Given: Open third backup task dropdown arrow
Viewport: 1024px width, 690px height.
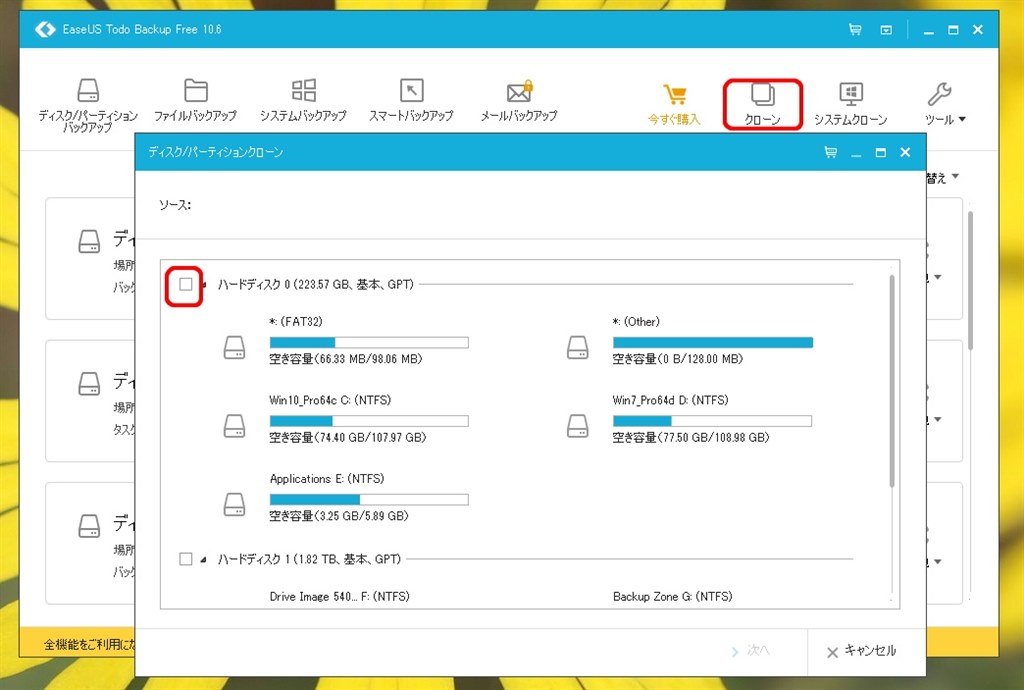Looking at the screenshot, I should tap(938, 561).
